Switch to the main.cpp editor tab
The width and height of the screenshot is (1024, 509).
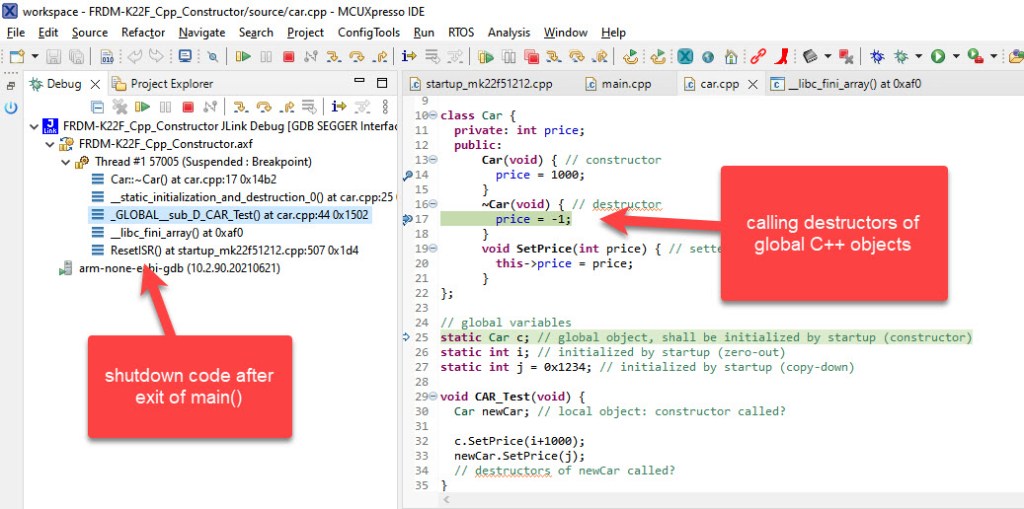click(x=625, y=84)
